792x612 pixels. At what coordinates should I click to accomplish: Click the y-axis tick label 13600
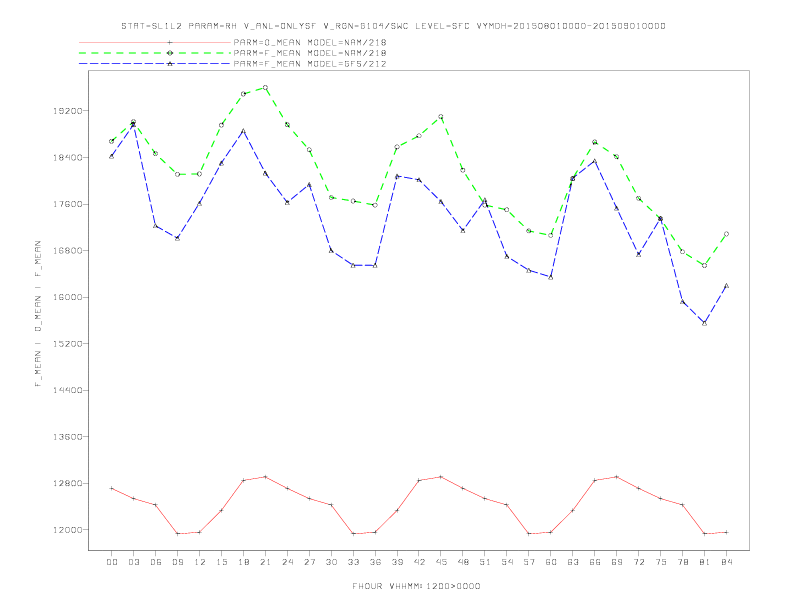pos(68,437)
